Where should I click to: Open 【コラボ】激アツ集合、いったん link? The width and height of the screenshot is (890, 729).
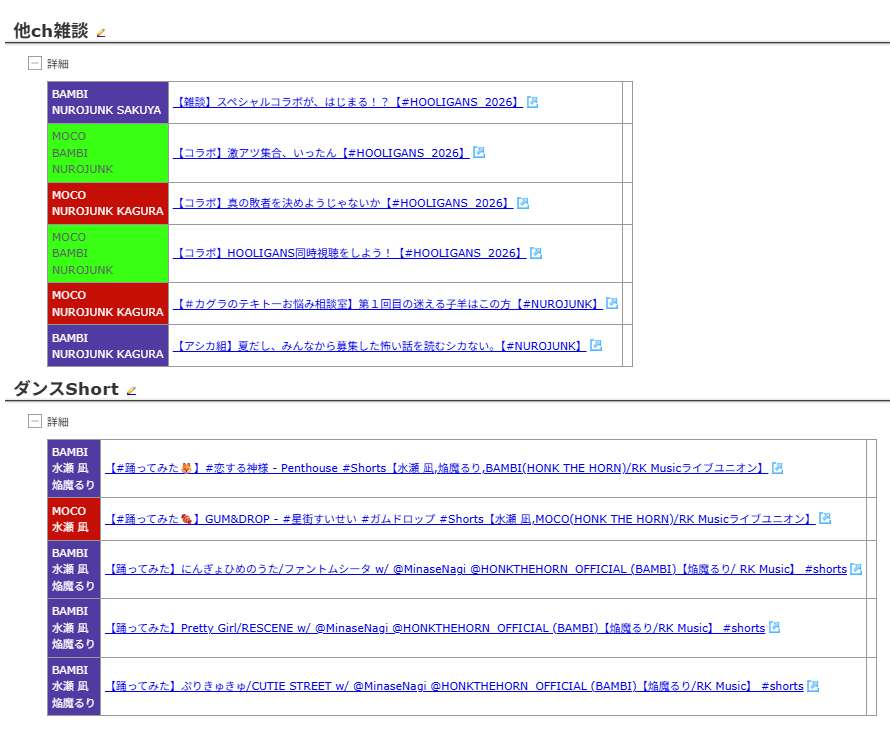pos(321,153)
